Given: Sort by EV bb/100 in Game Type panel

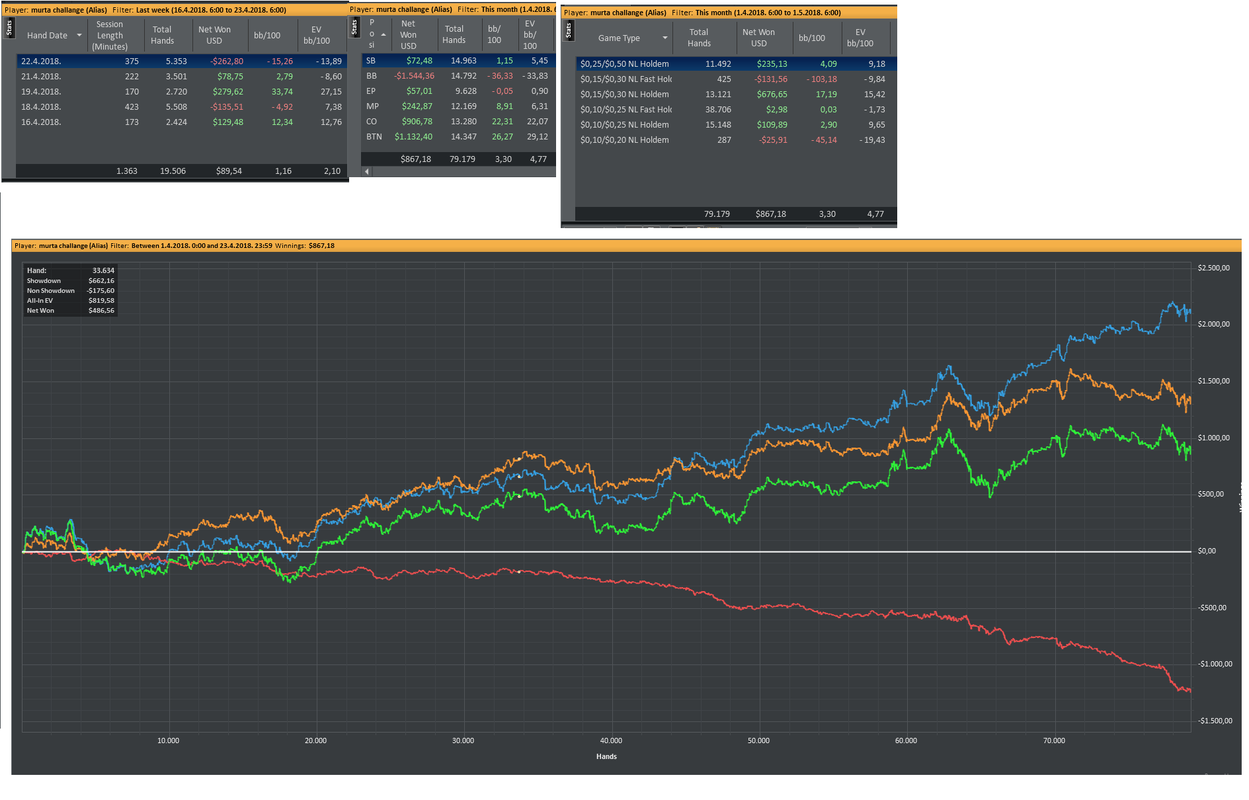Looking at the screenshot, I should 860,38.
